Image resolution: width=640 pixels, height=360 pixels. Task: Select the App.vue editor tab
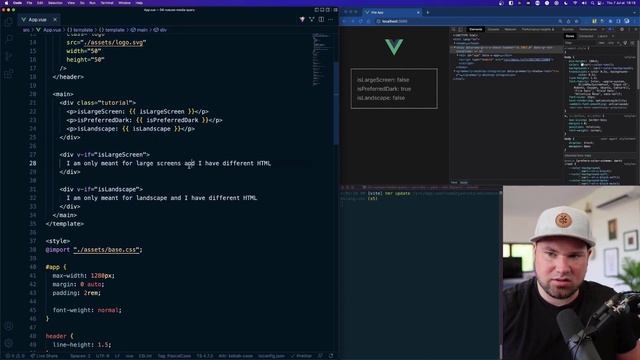pyautogui.click(x=38, y=19)
